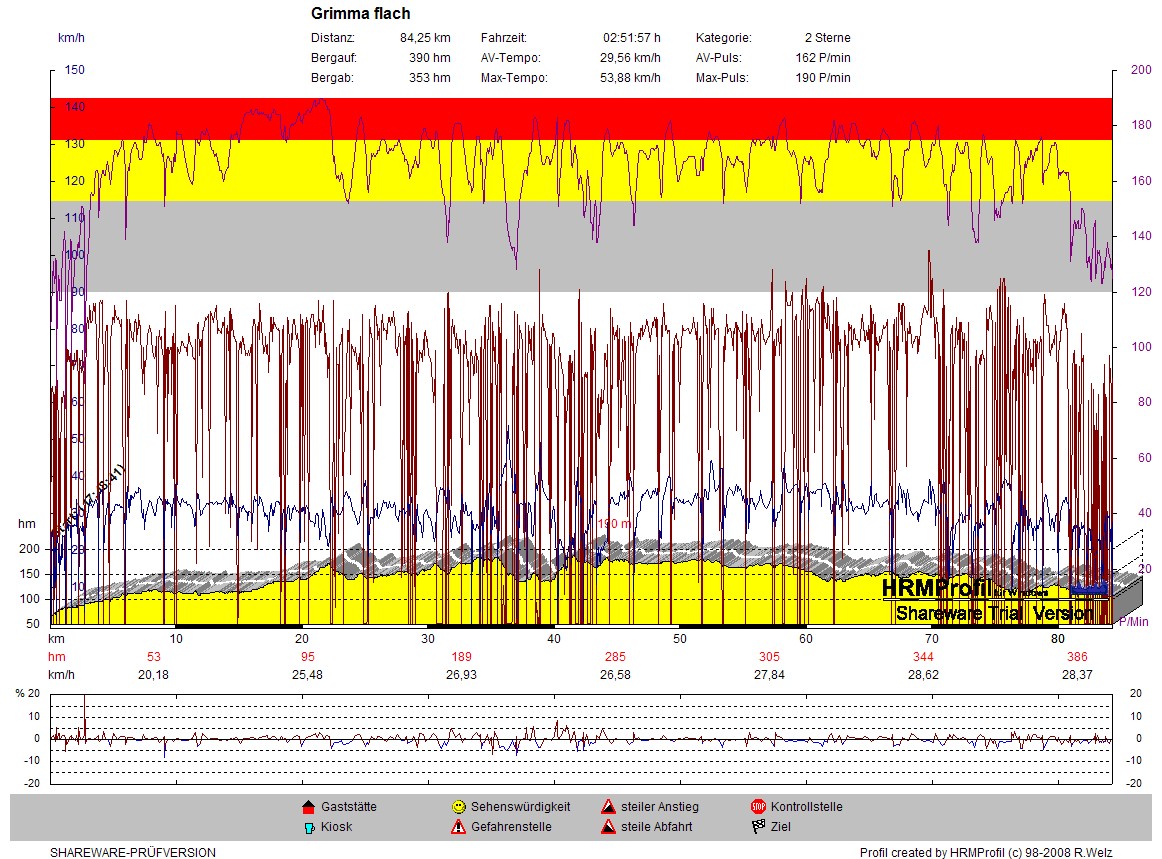Viewport: 1162px width, 859px height.
Task: Select the Sehenswürdigkeit smiley icon
Action: point(458,807)
